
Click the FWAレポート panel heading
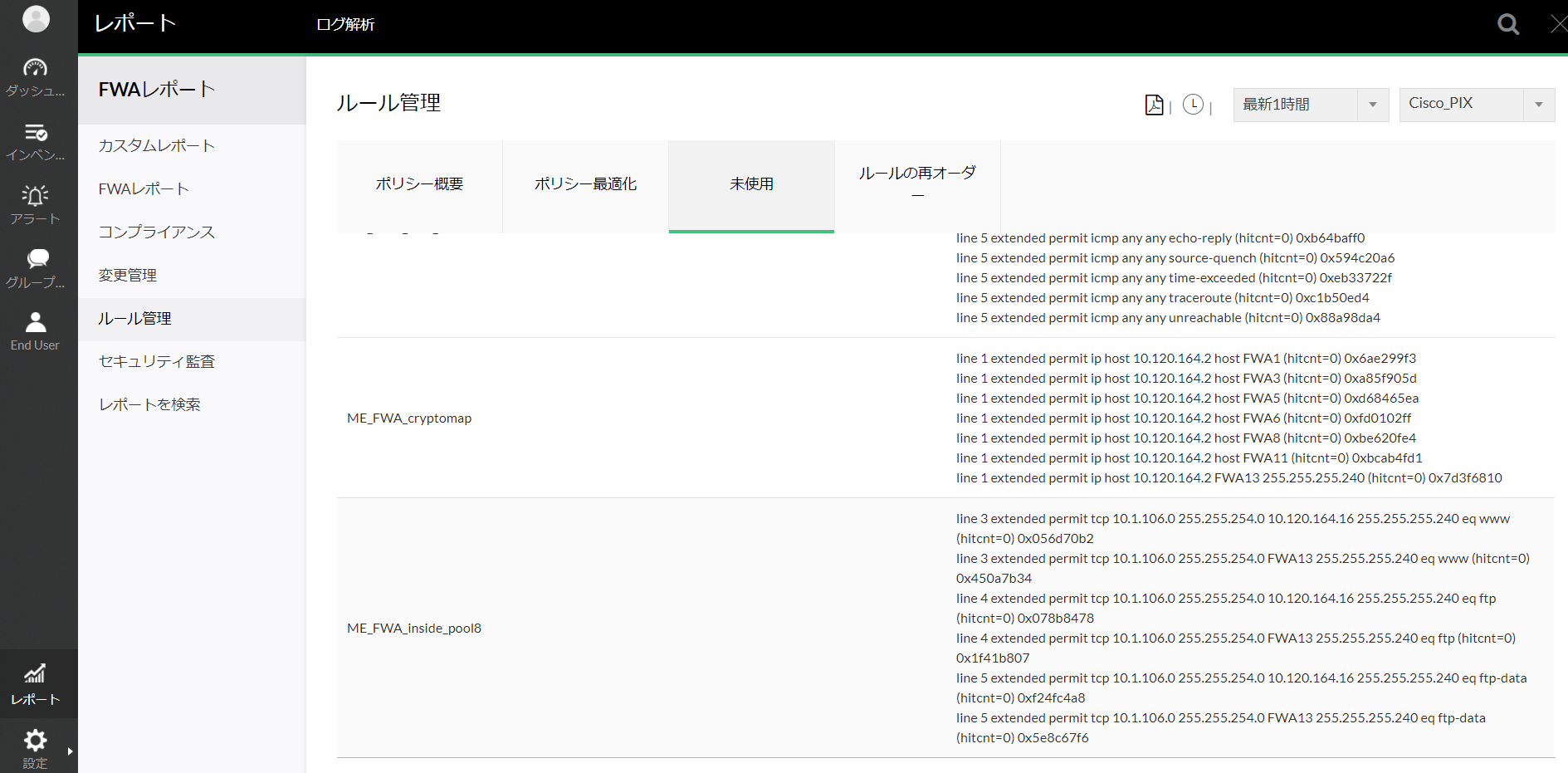pos(157,90)
